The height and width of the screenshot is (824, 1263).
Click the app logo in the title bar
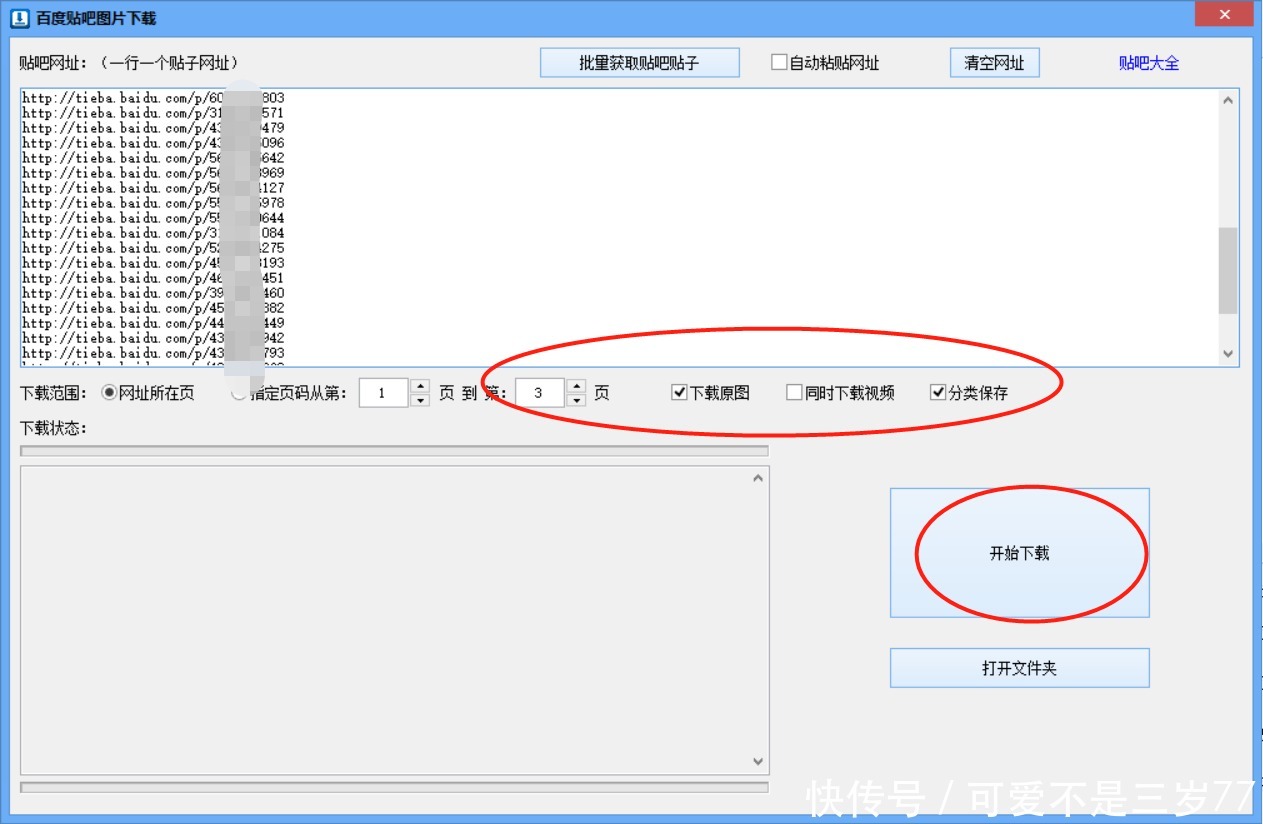[x=18, y=15]
